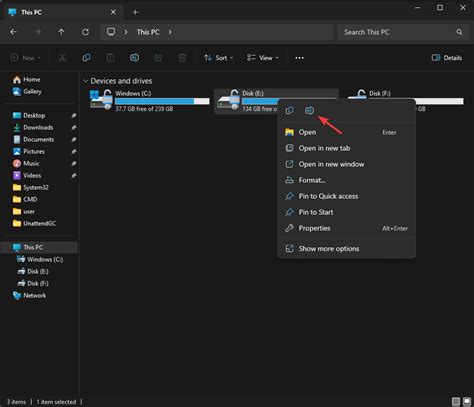
Task: Click the Paste toolbar icon
Action: point(110,58)
